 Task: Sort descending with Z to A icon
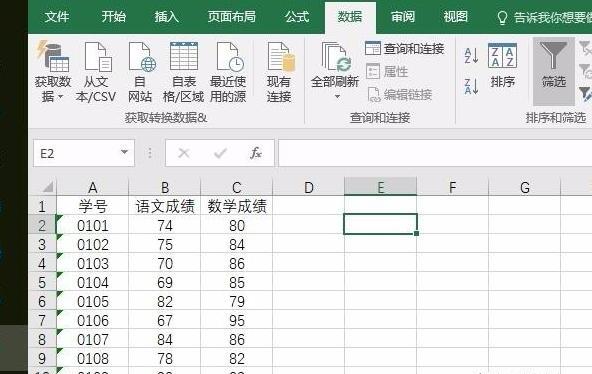coord(472,86)
